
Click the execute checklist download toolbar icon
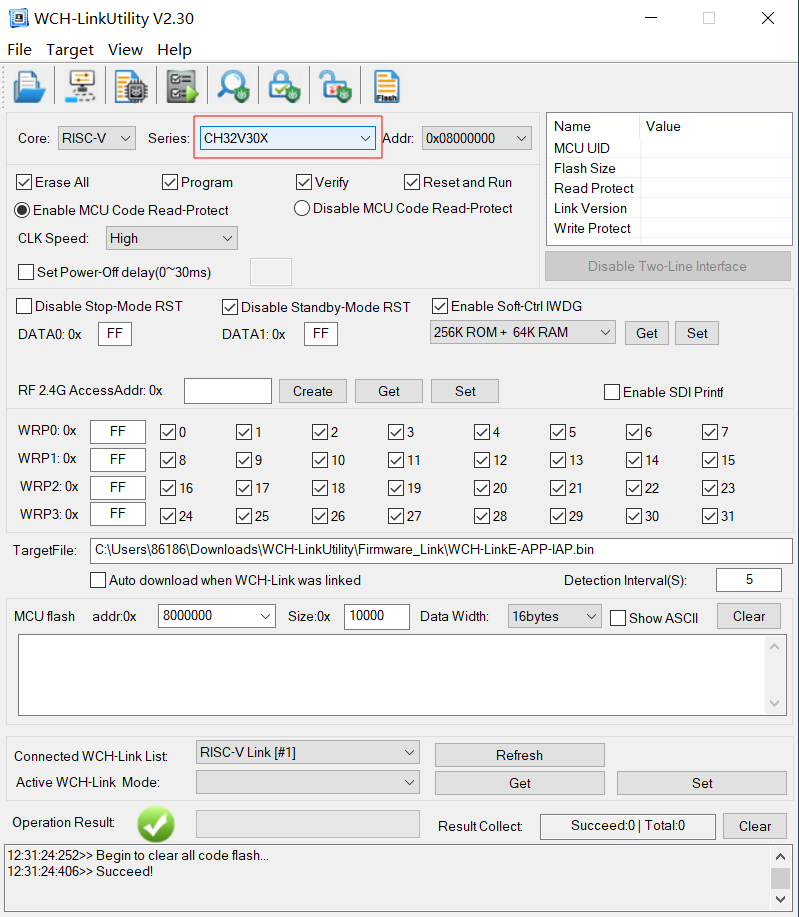pyautogui.click(x=182, y=87)
